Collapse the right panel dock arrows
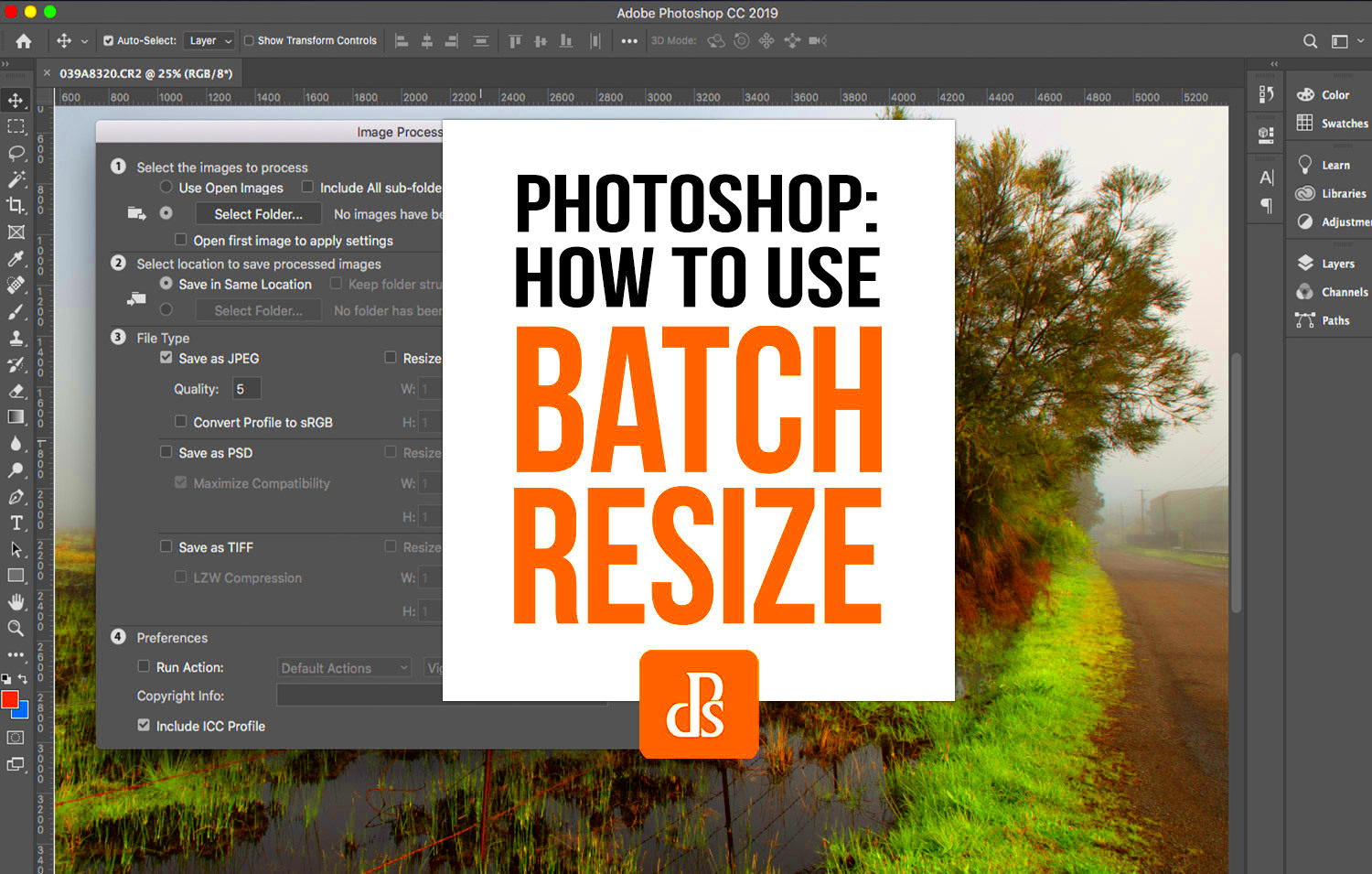 (1274, 64)
